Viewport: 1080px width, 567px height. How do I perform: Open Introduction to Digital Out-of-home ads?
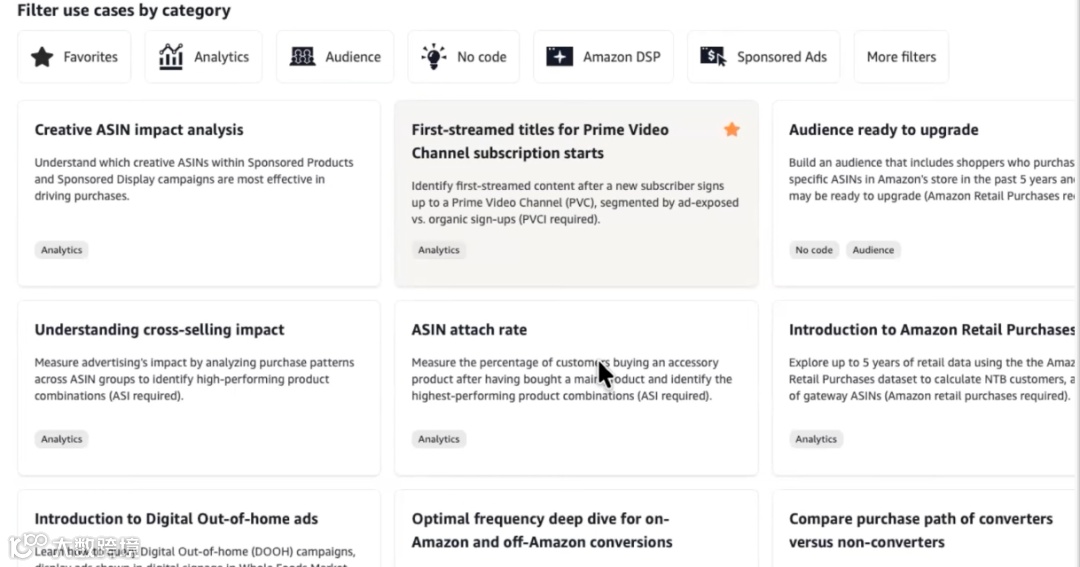(x=176, y=519)
